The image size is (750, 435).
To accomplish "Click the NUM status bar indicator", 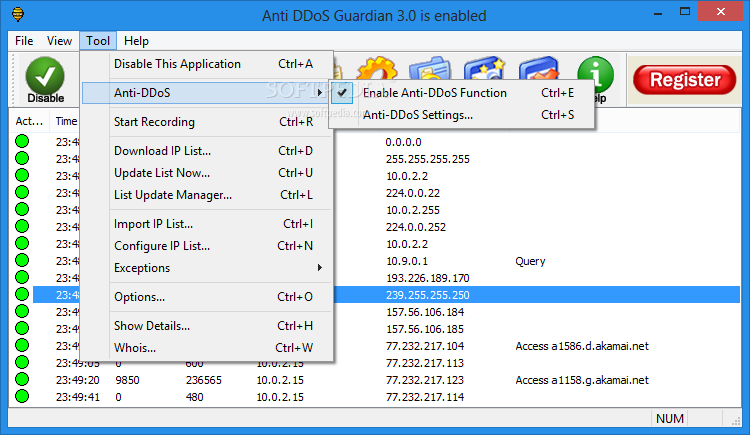I will (670, 419).
